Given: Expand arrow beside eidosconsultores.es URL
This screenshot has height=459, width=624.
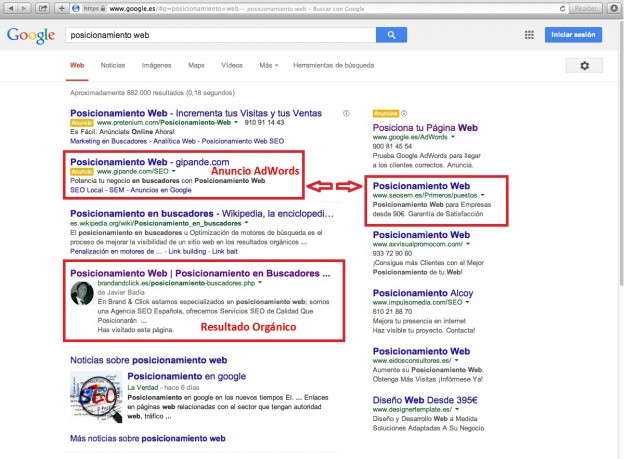Looking at the screenshot, I should point(456,361).
